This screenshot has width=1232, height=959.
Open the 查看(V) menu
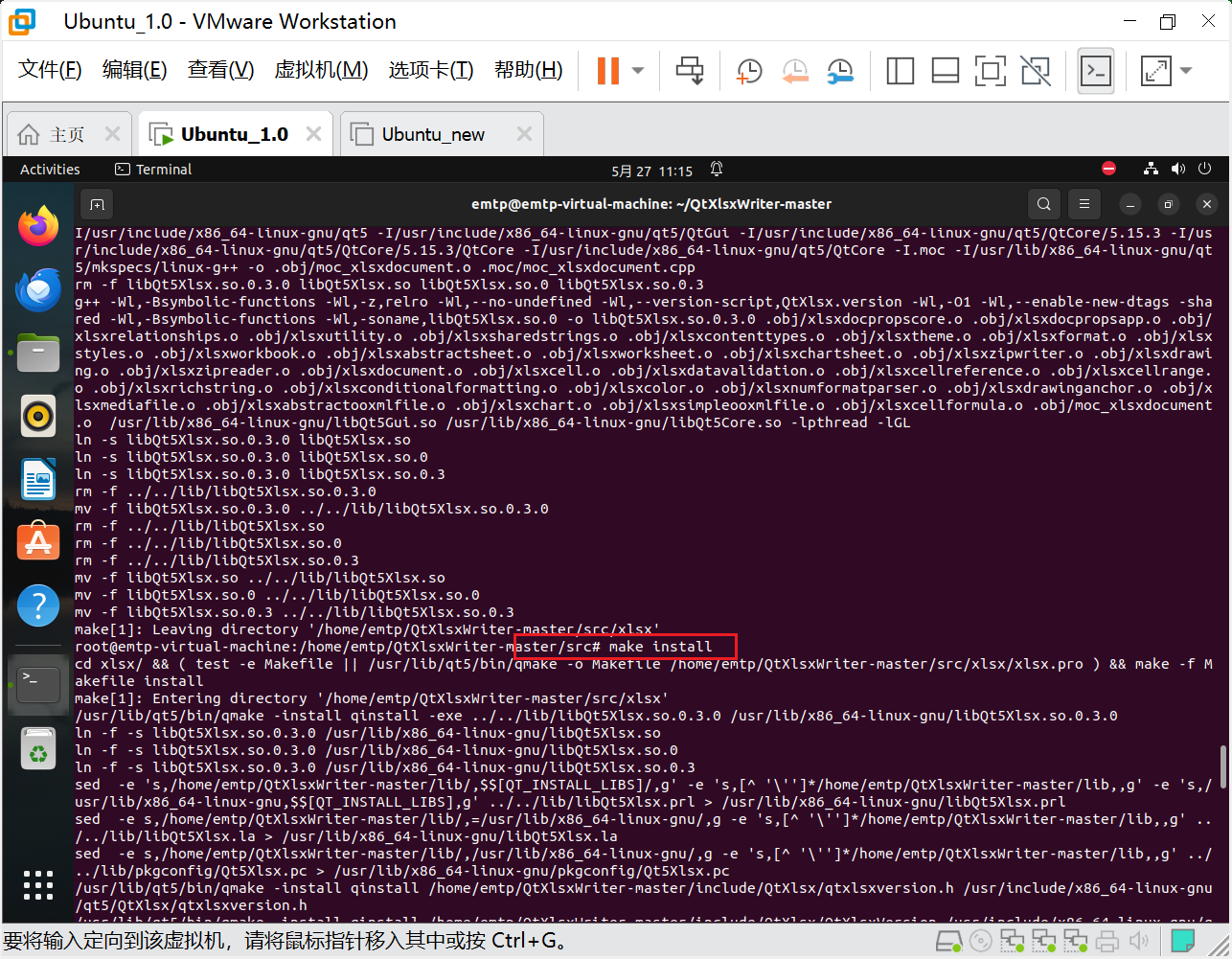click(x=220, y=70)
